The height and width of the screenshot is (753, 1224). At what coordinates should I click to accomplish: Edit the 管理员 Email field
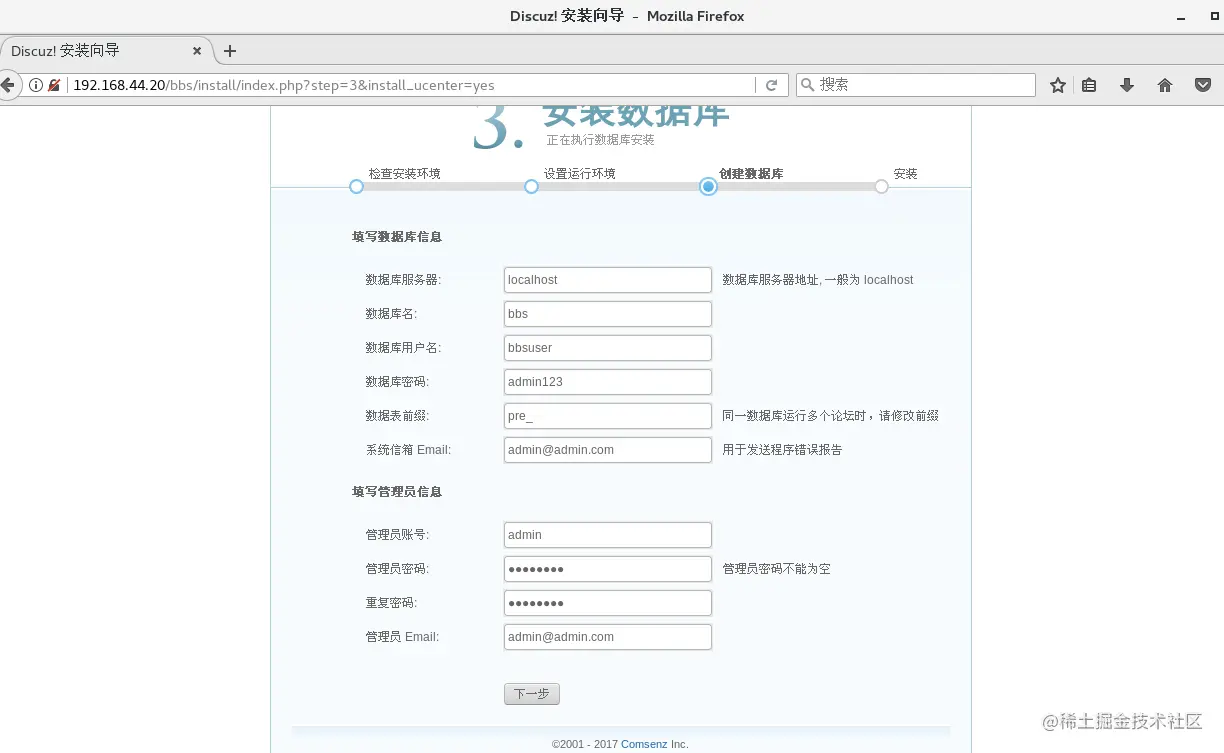click(x=608, y=637)
